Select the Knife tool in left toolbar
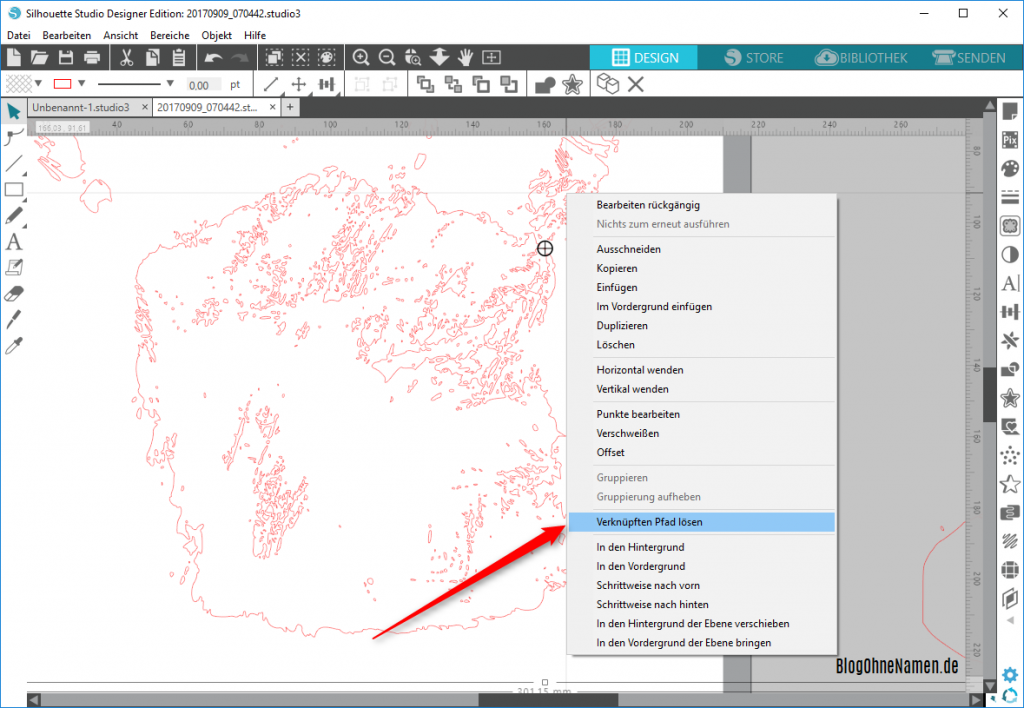1024x708 pixels. pos(14,319)
